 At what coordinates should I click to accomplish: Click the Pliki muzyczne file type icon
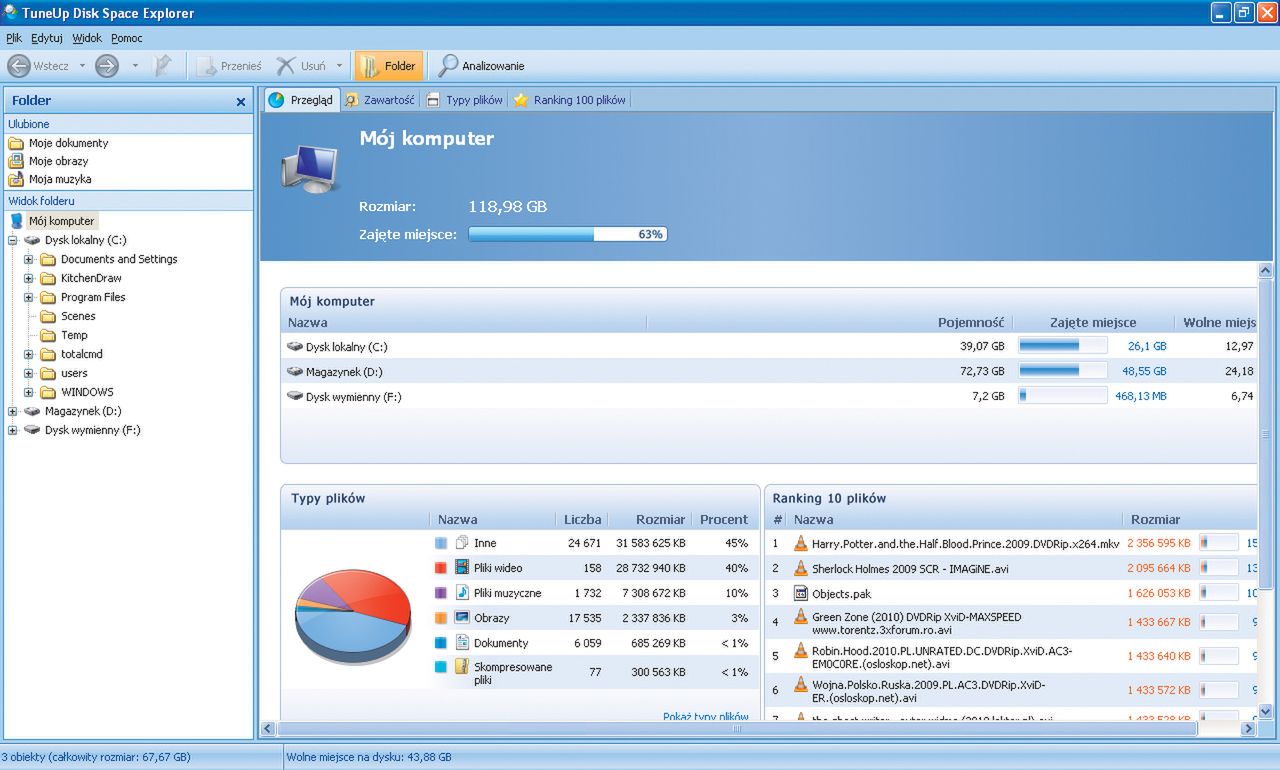(x=462, y=593)
